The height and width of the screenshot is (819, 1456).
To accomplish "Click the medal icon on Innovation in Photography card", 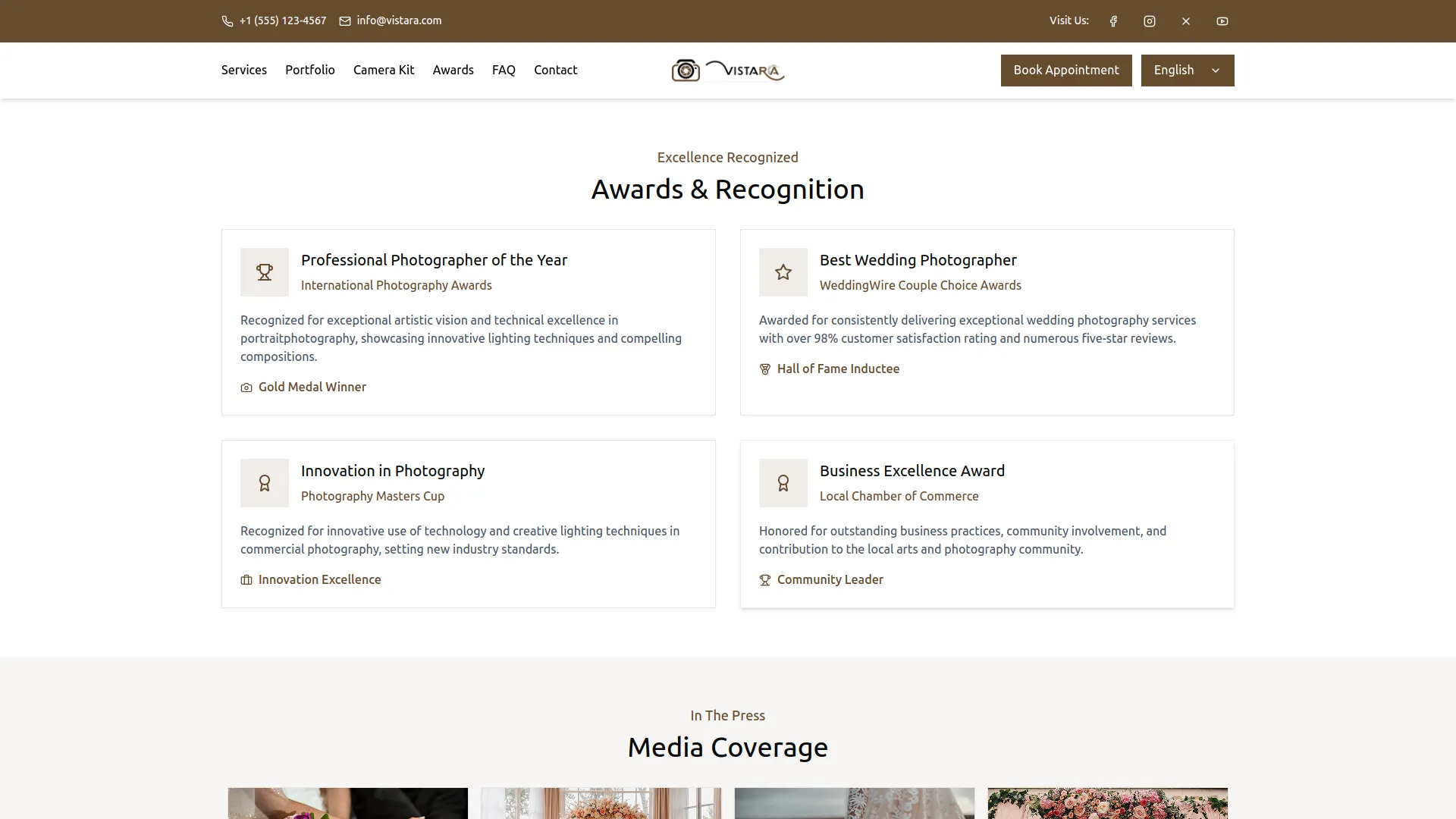I will coord(264,483).
